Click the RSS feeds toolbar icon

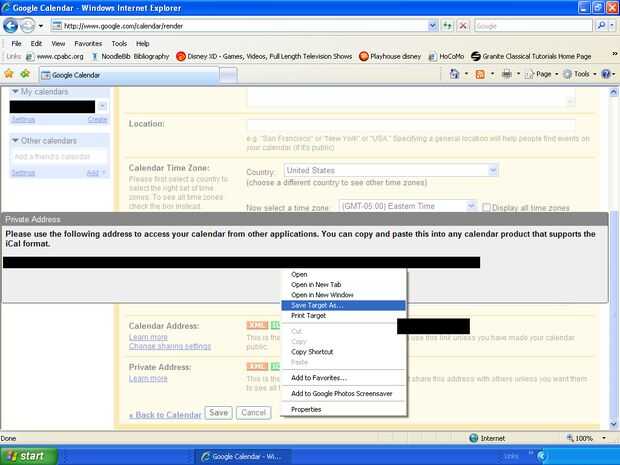click(x=480, y=74)
